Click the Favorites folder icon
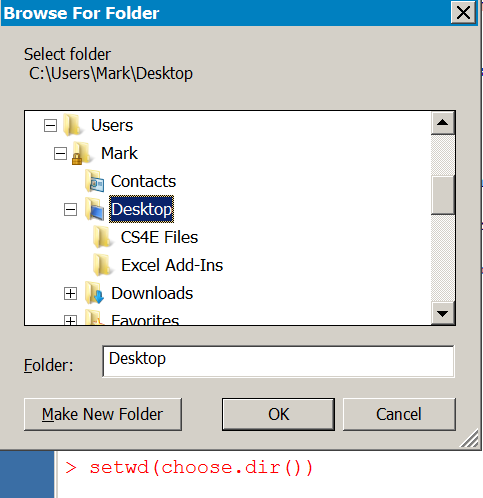The image size is (483, 498). tap(94, 317)
